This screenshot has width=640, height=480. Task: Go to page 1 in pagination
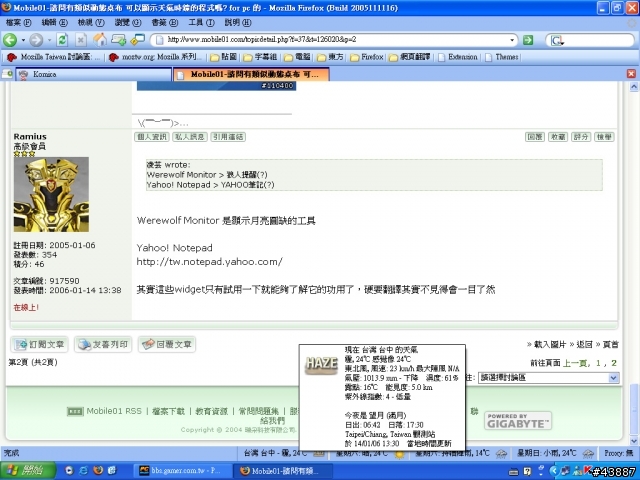598,363
